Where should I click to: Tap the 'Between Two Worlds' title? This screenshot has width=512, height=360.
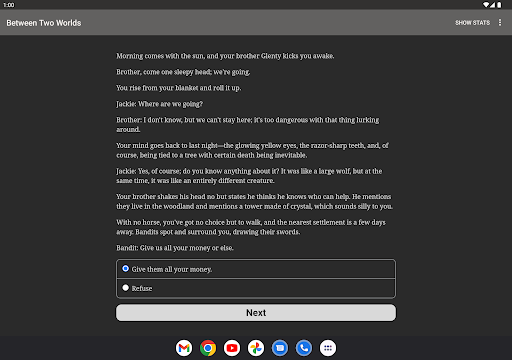tap(44, 23)
